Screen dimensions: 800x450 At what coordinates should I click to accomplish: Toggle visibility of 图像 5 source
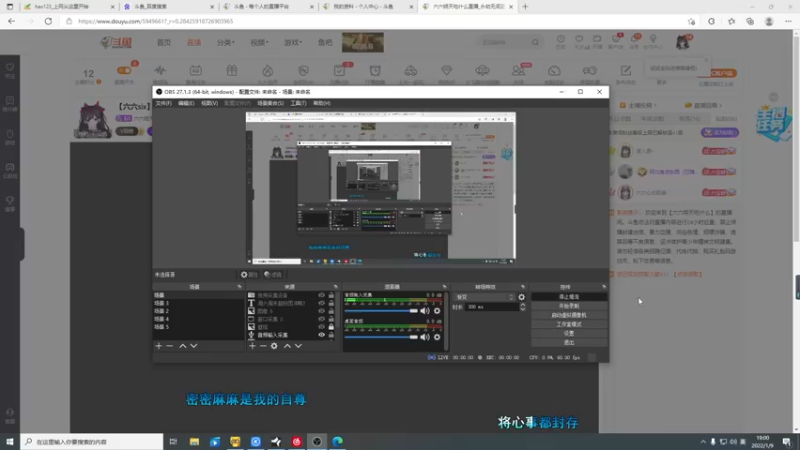coord(321,311)
